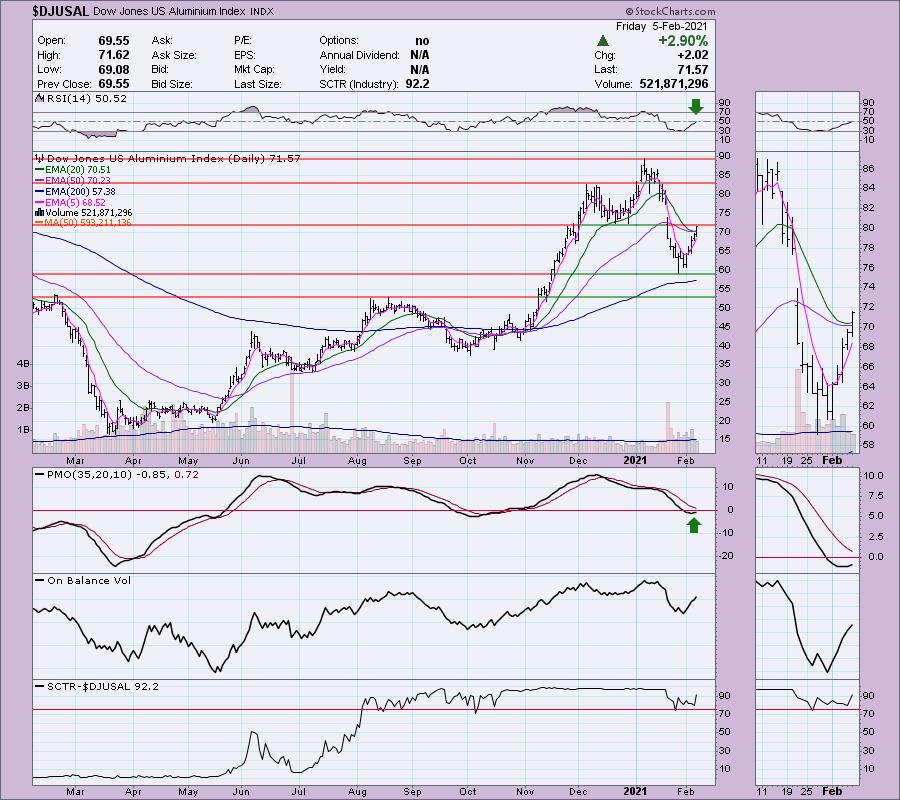Click the RSI(14) 50.52 indicator label
Viewport: 900px width, 800px height.
[86, 98]
